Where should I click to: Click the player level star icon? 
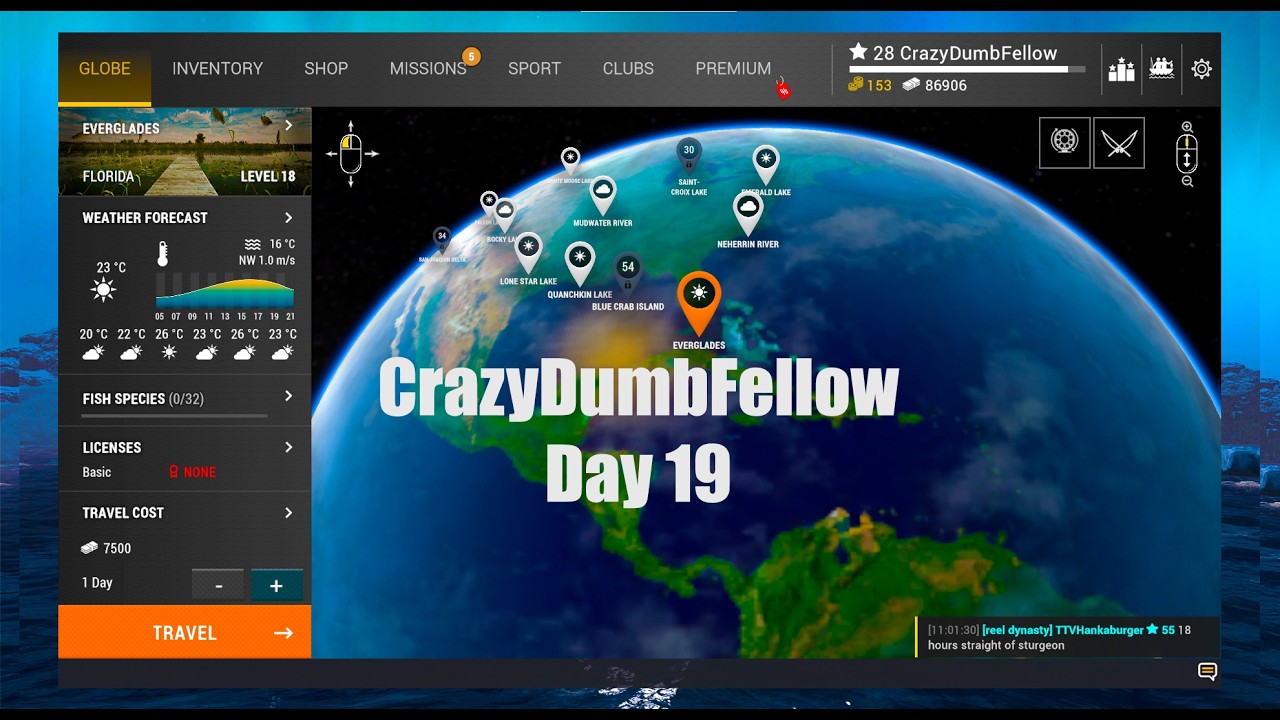858,52
